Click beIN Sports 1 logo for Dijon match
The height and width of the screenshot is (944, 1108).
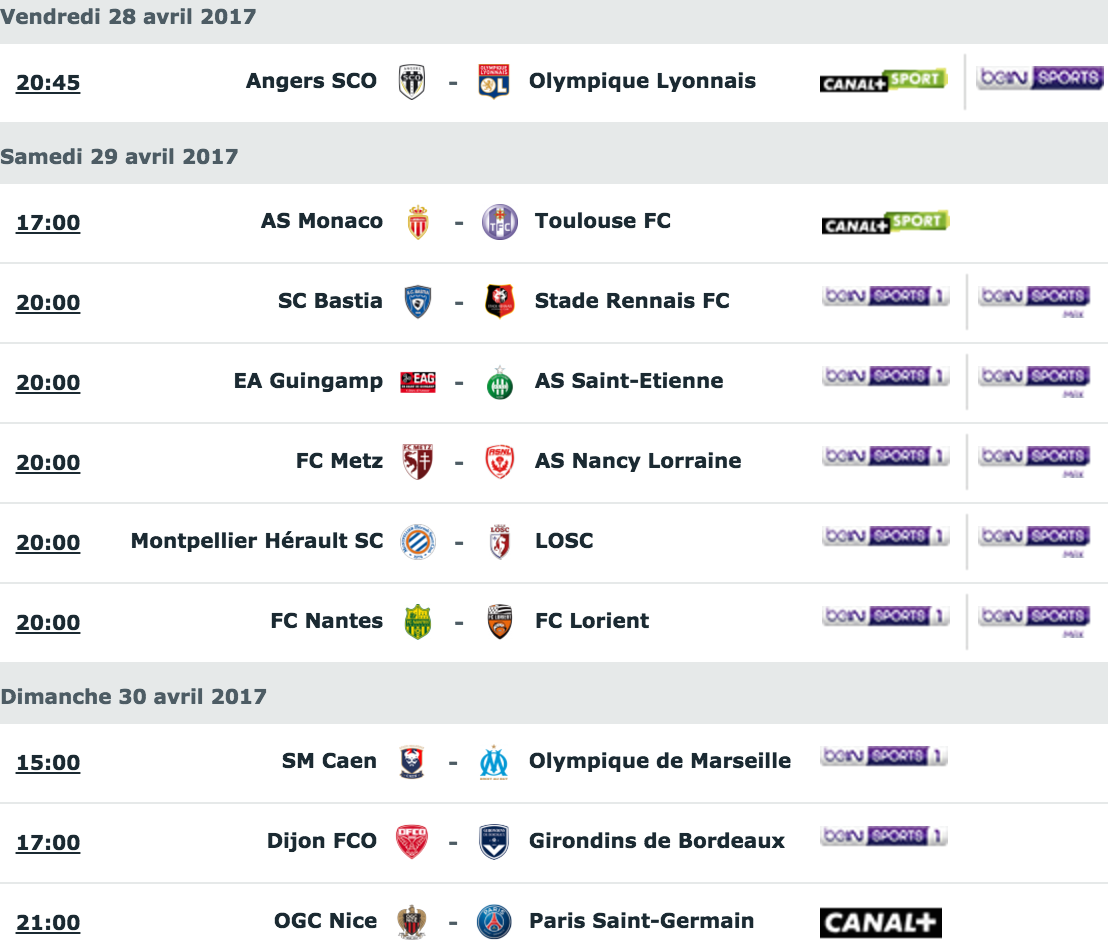point(883,837)
